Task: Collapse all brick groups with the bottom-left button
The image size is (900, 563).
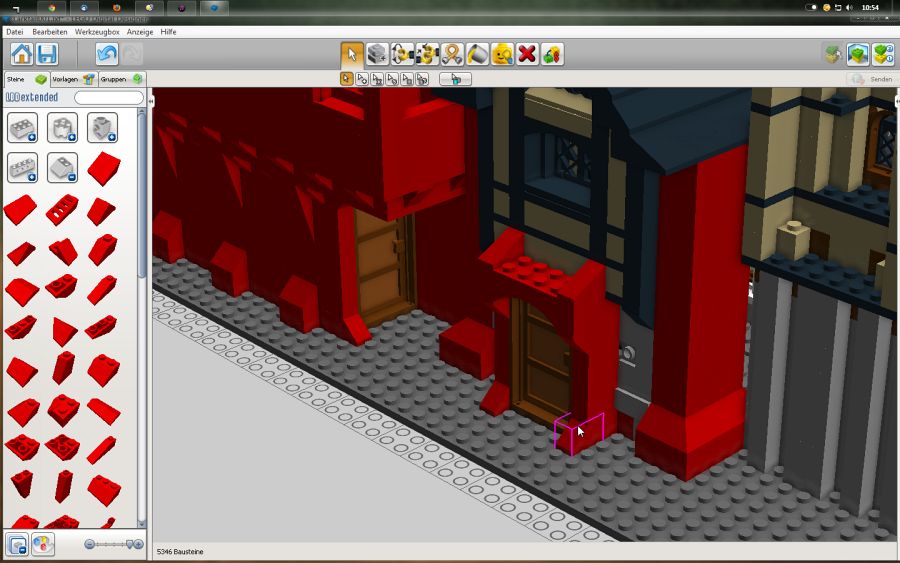Action: click(x=17, y=544)
